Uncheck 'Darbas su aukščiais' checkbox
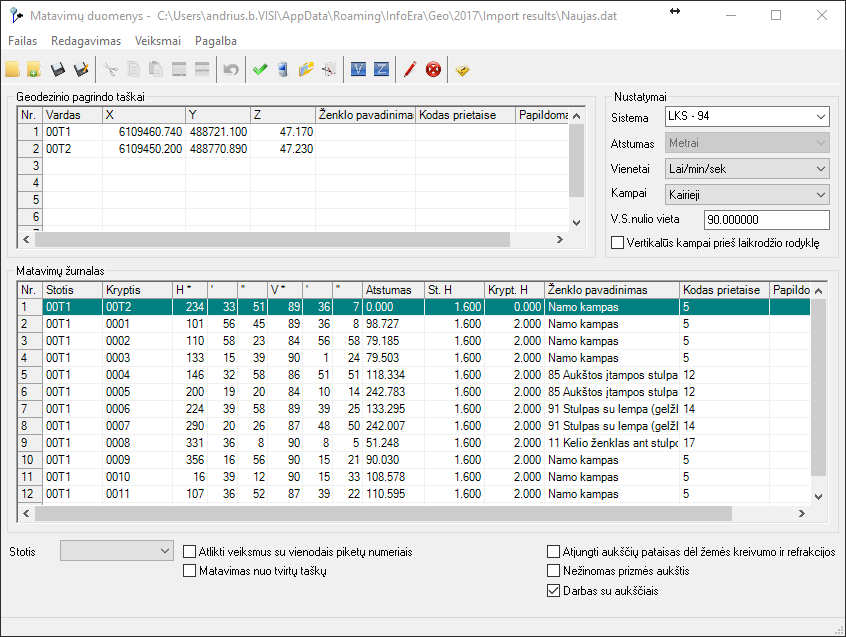The height and width of the screenshot is (637, 846). pos(554,591)
